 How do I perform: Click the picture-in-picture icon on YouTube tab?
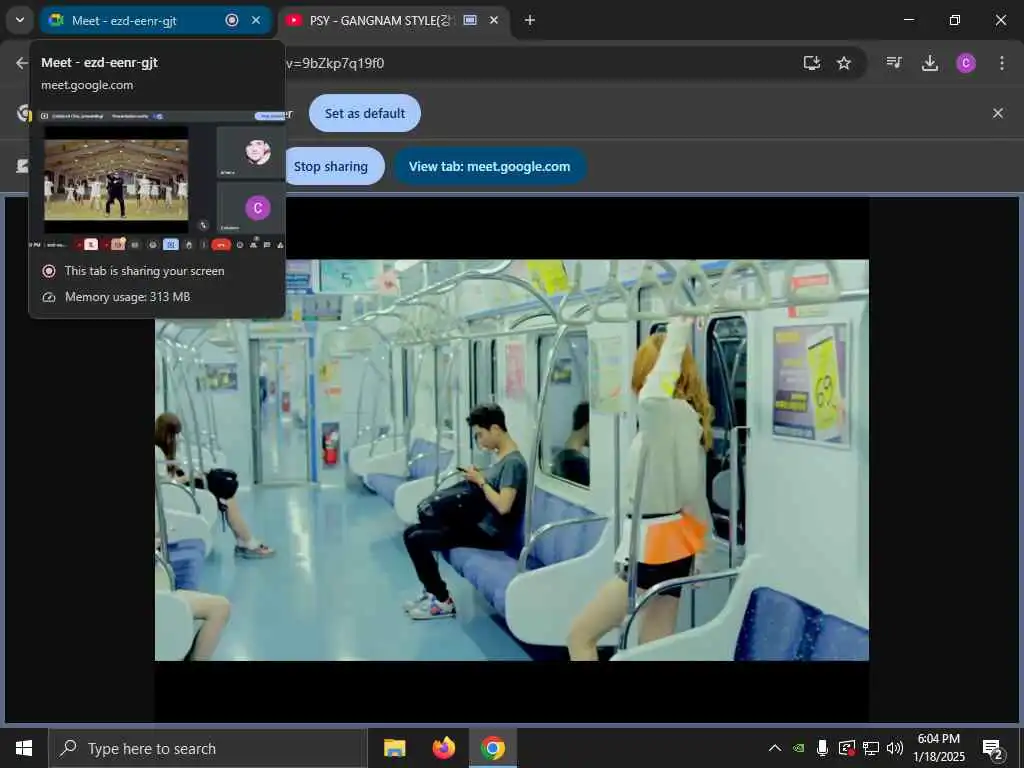point(470,20)
